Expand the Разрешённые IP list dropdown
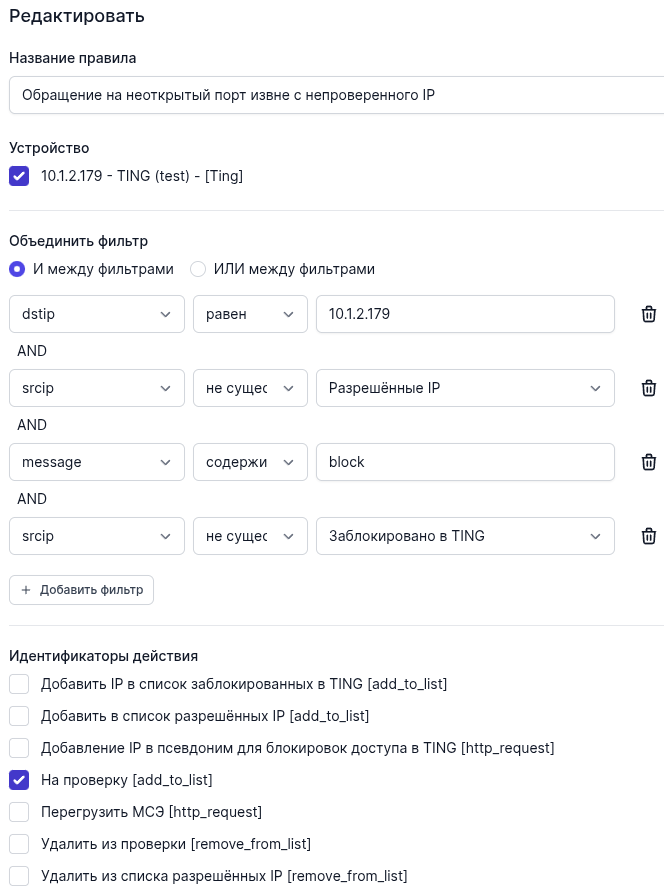Image resolution: width=664 pixels, height=896 pixels. tap(465, 388)
